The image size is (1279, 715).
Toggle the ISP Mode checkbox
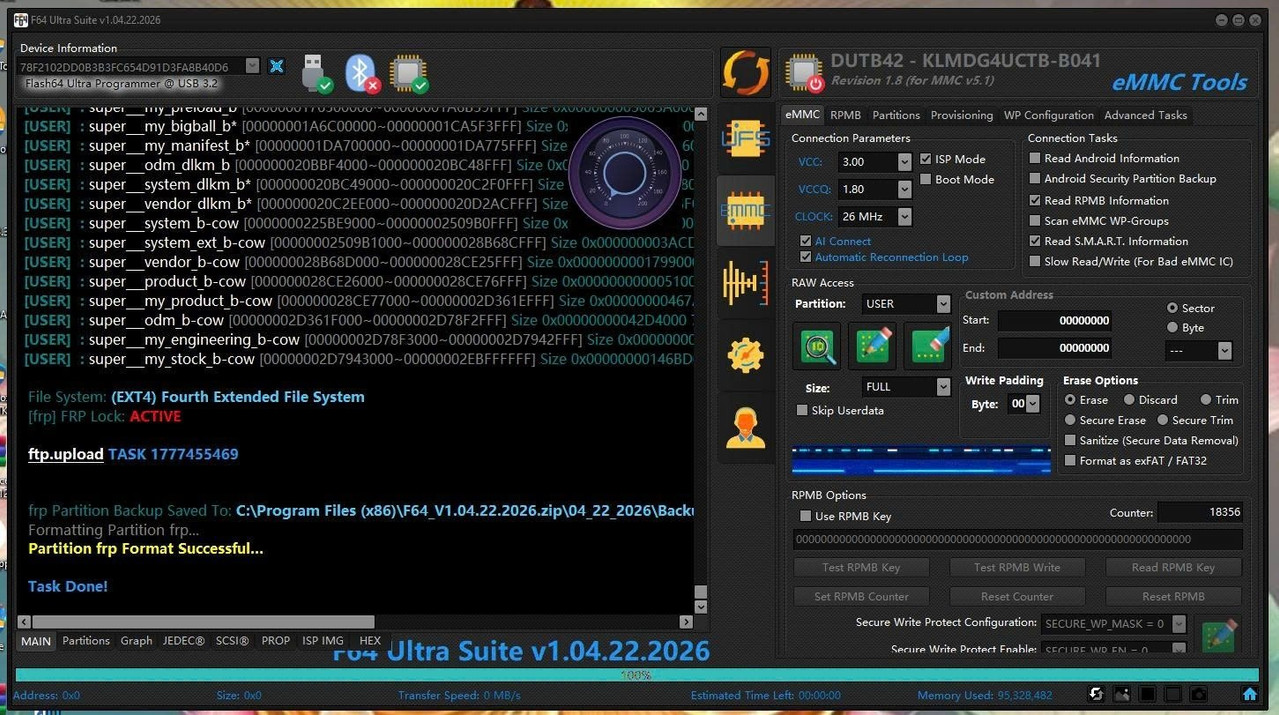tap(926, 159)
